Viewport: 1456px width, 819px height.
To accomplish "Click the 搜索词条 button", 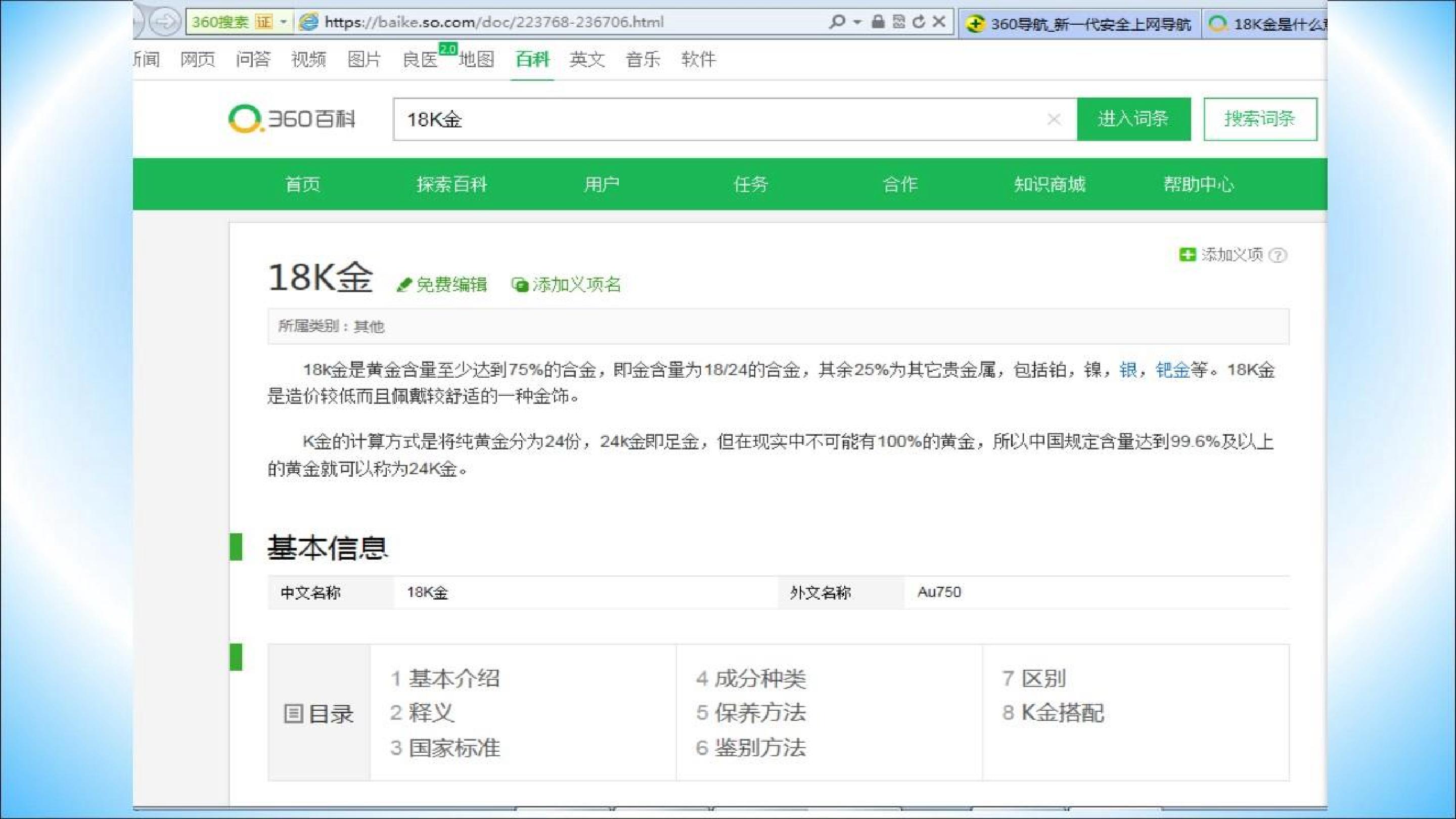I will tap(1260, 119).
